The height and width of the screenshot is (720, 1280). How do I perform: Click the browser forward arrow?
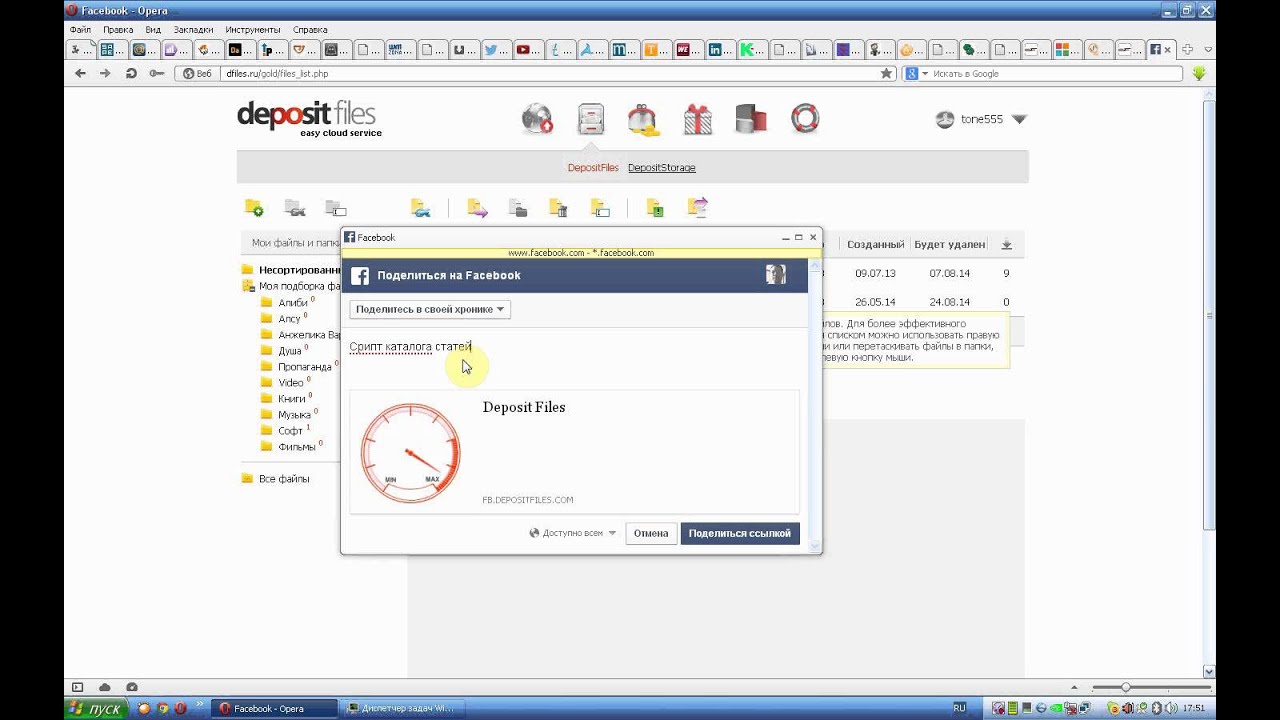tap(105, 73)
